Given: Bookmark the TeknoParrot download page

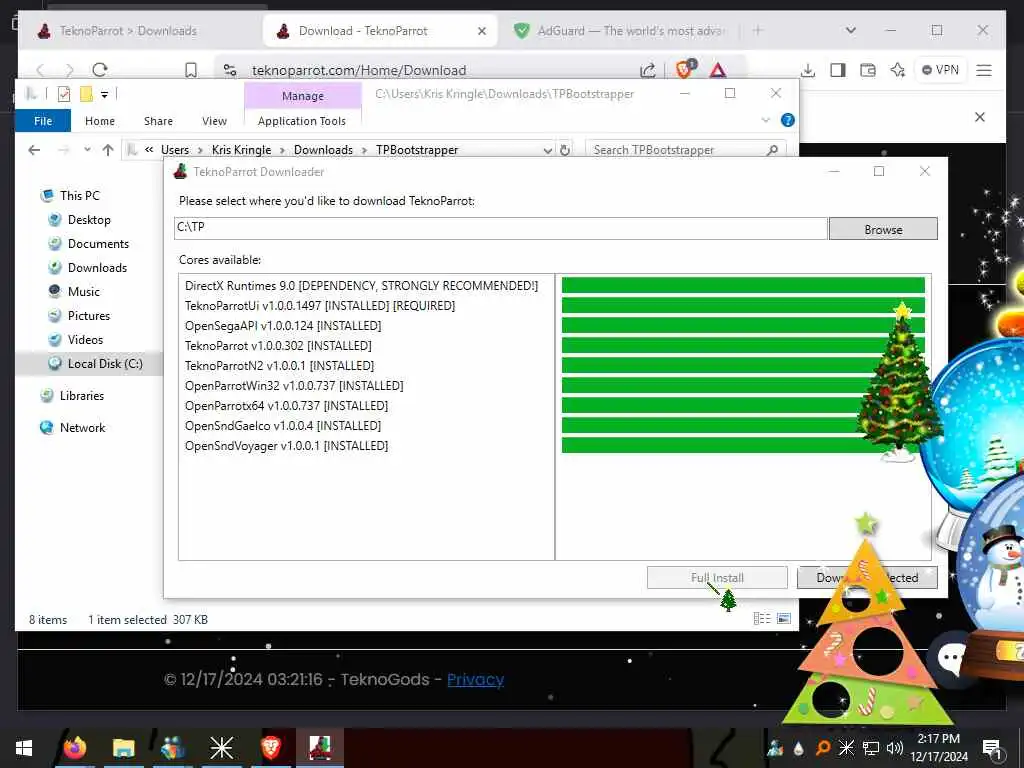Looking at the screenshot, I should tap(191, 70).
